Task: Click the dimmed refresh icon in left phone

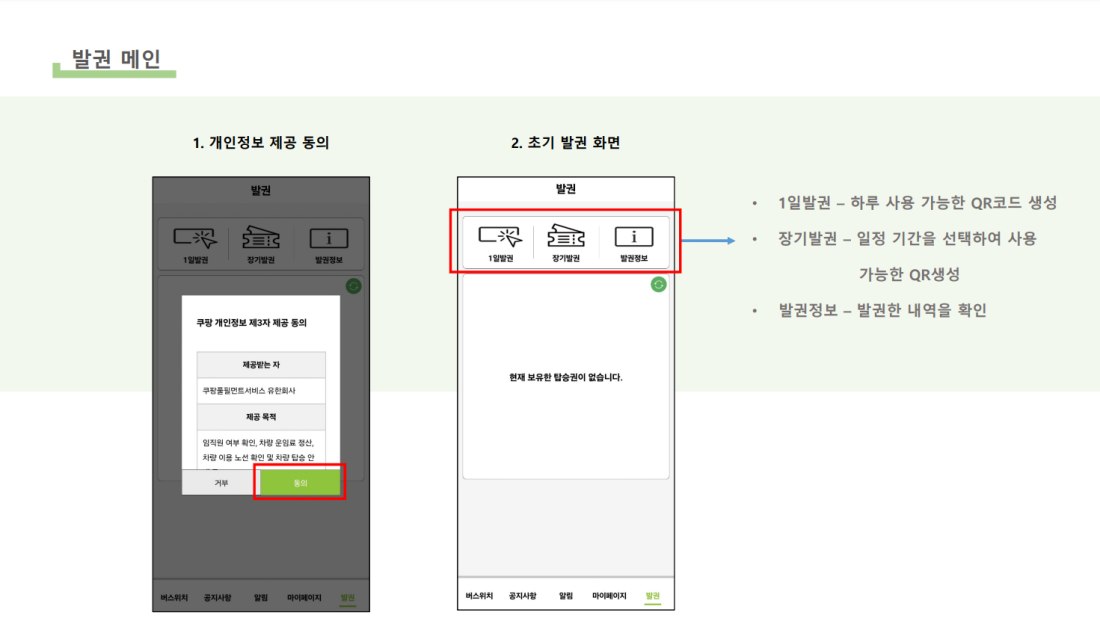Action: coord(354,286)
